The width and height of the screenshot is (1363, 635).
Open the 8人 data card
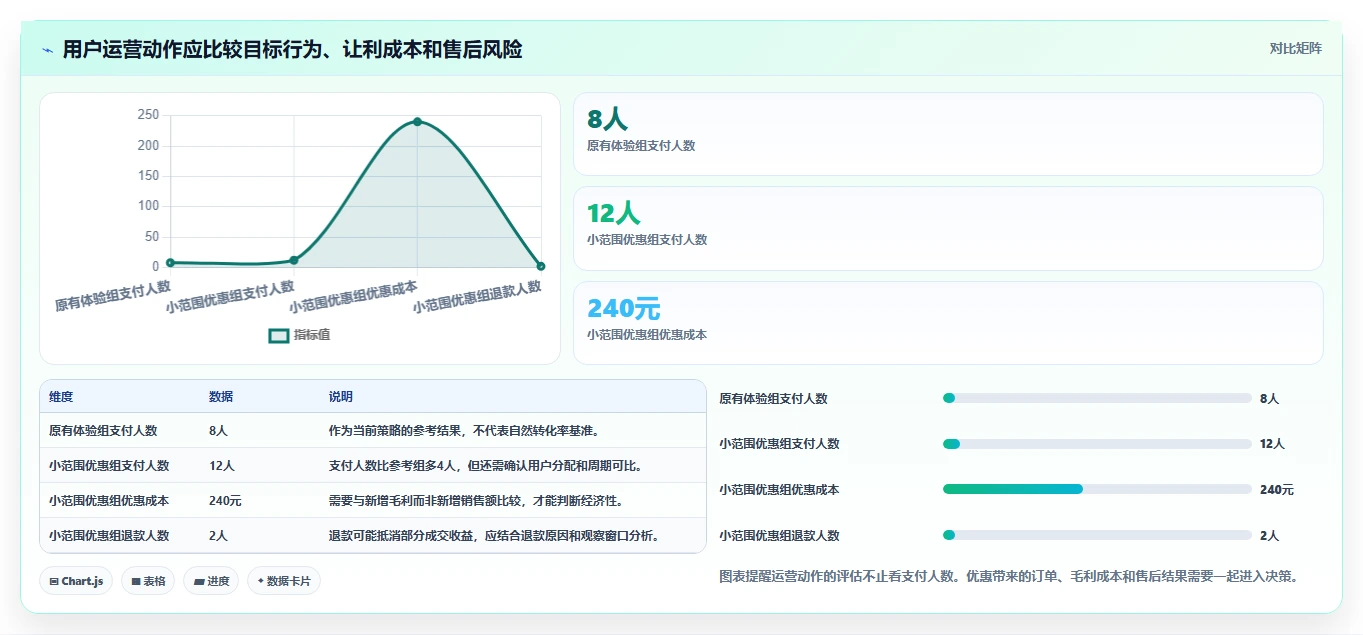click(948, 134)
